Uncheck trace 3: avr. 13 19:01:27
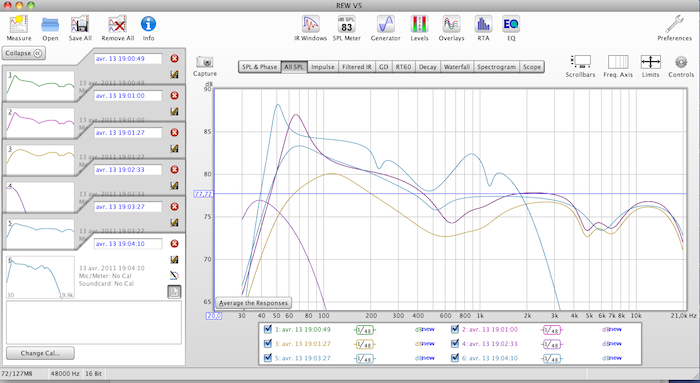 [268, 344]
